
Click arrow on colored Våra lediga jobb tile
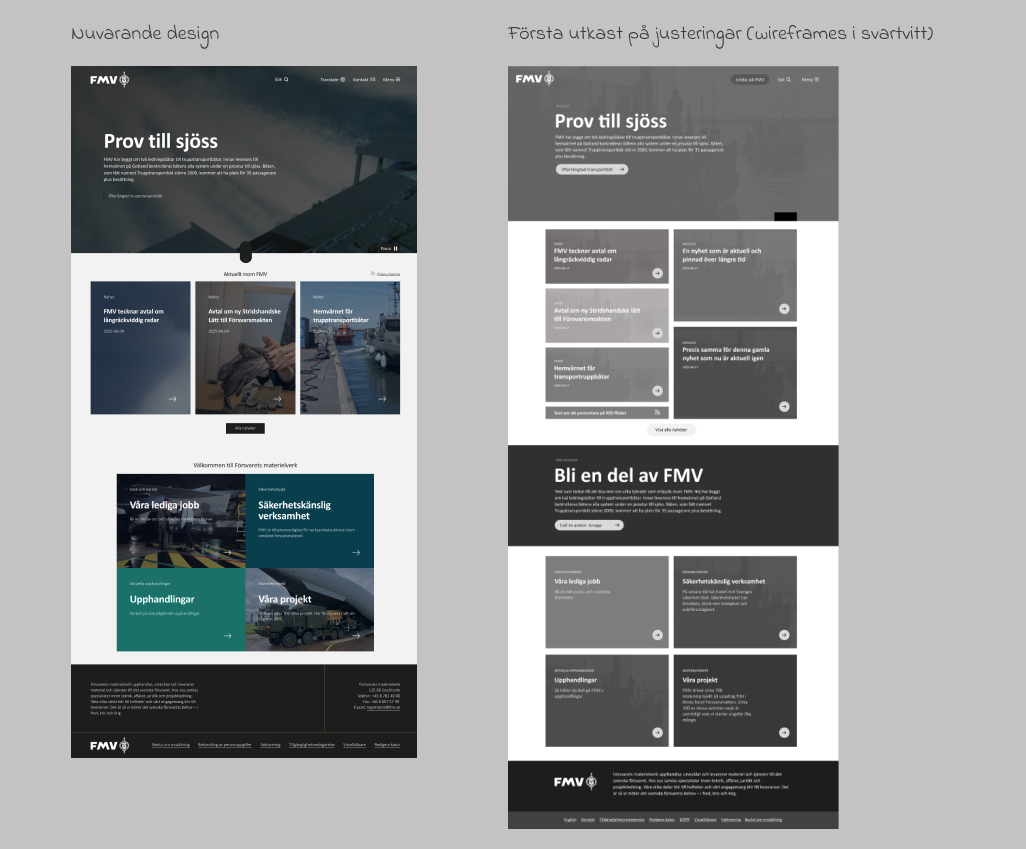(x=228, y=552)
